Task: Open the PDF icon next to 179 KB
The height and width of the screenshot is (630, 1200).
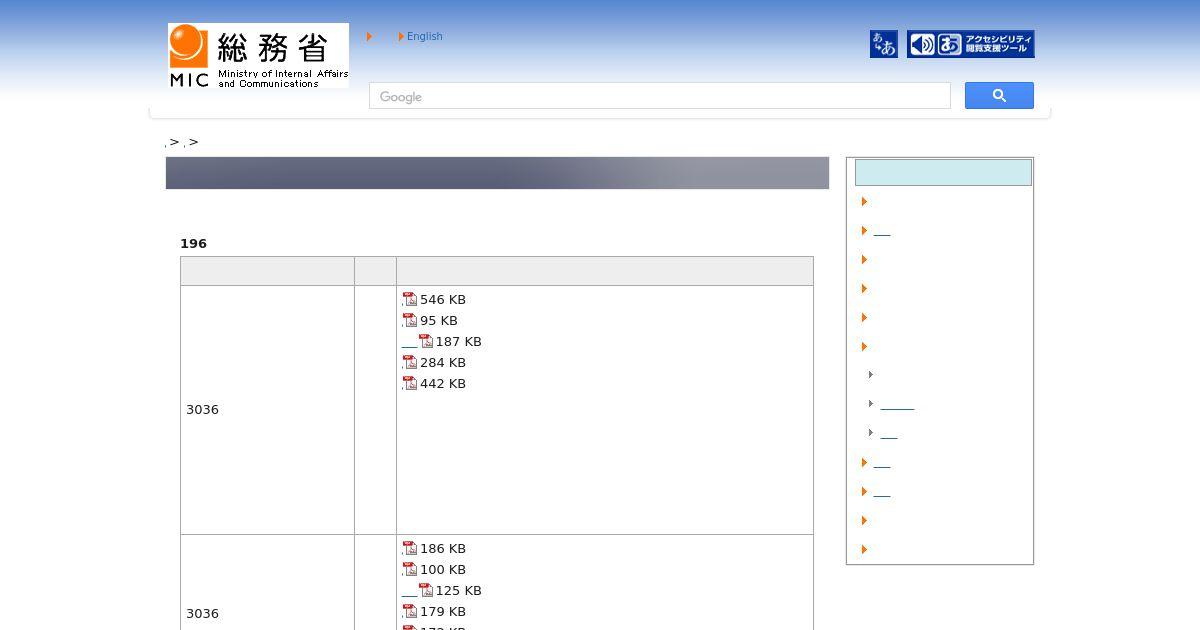Action: coord(410,611)
